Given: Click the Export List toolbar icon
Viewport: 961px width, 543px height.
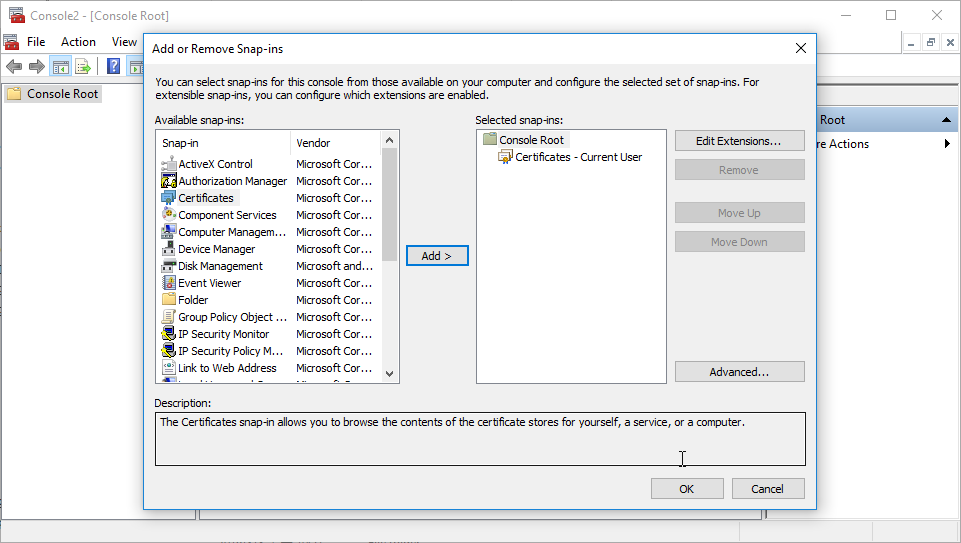Looking at the screenshot, I should [x=83, y=66].
